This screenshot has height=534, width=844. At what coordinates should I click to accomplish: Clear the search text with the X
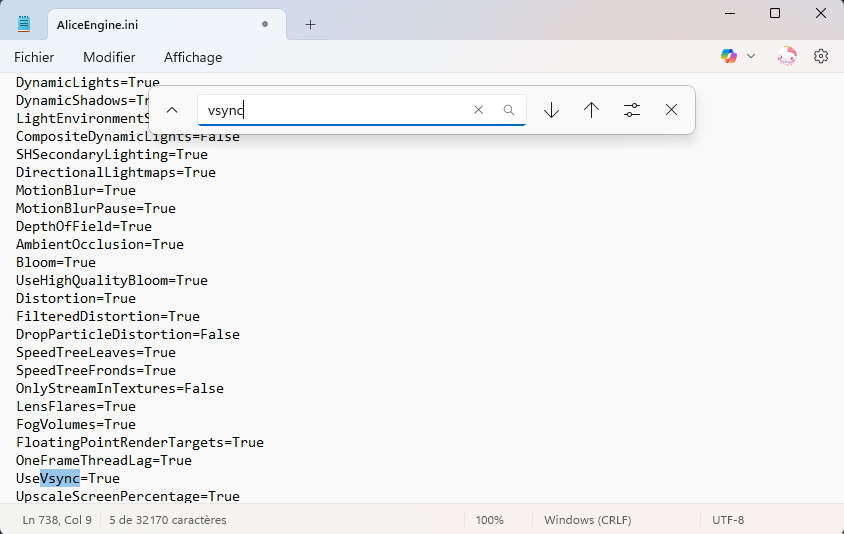[x=479, y=110]
